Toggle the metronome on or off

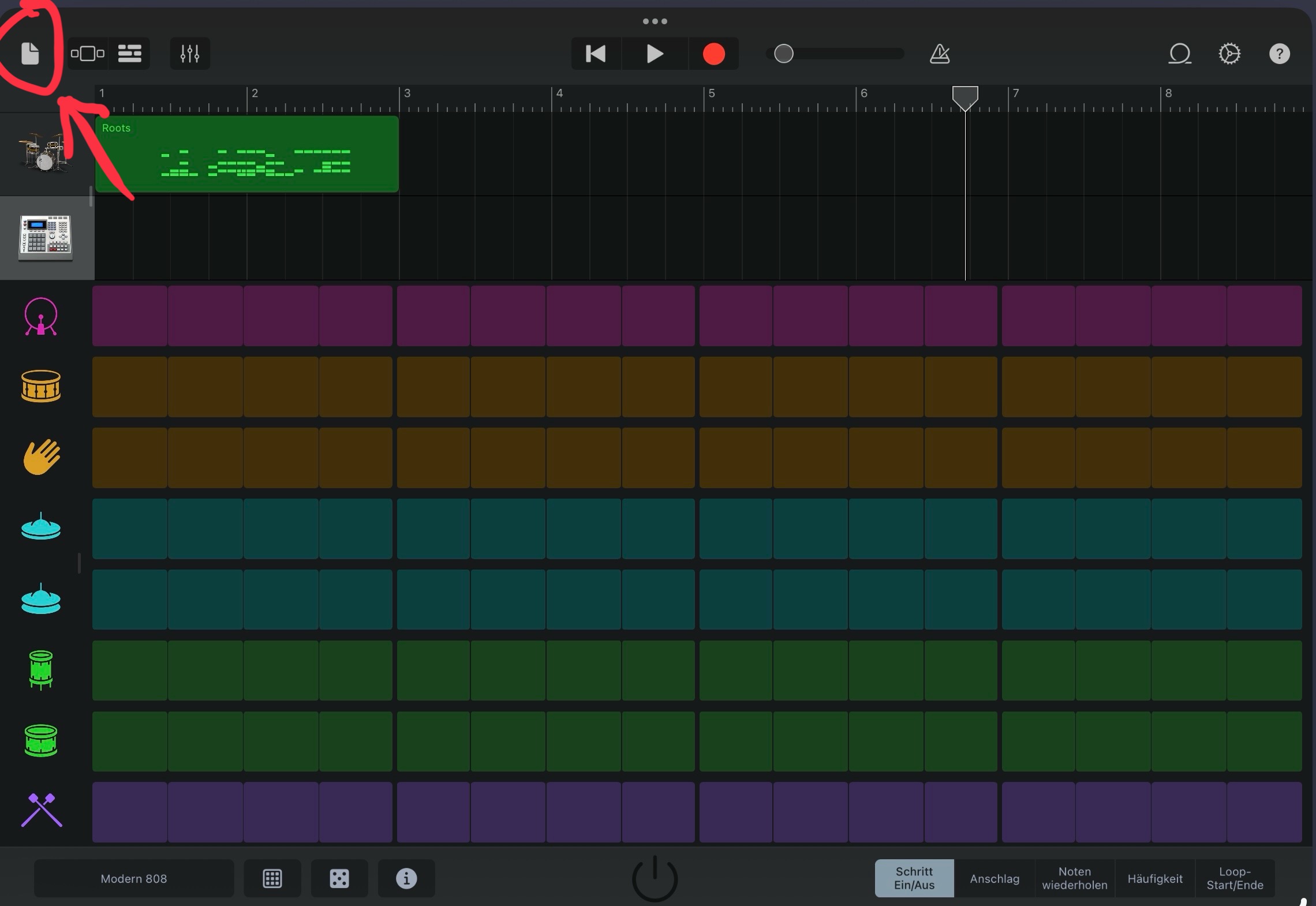(x=940, y=54)
